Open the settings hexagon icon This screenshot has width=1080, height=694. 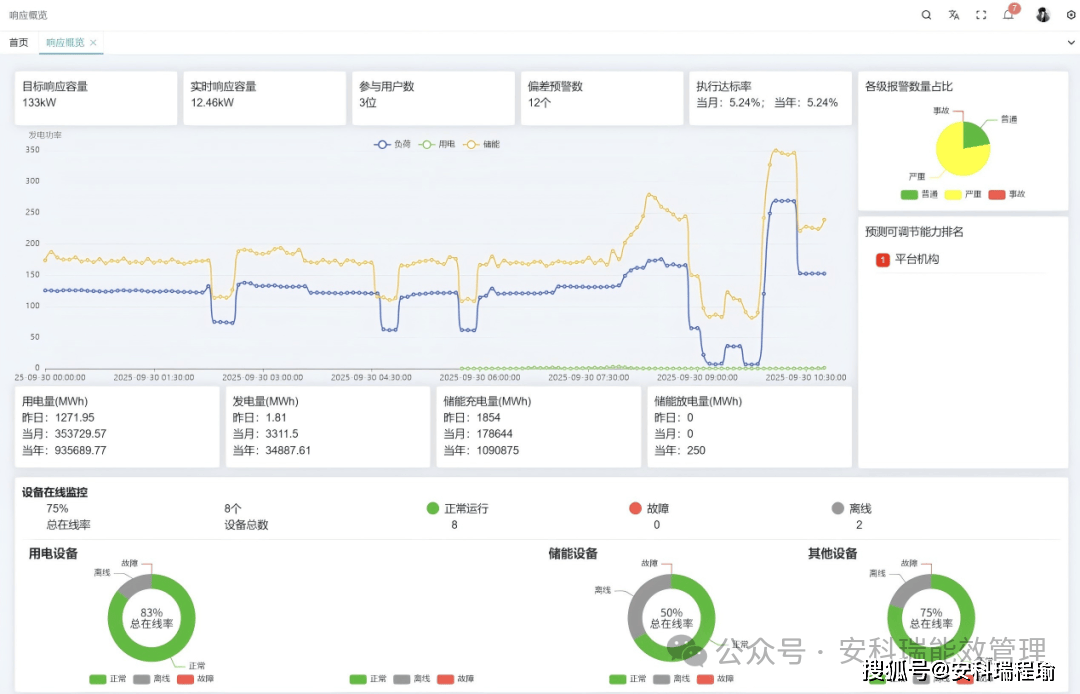(x=1071, y=15)
